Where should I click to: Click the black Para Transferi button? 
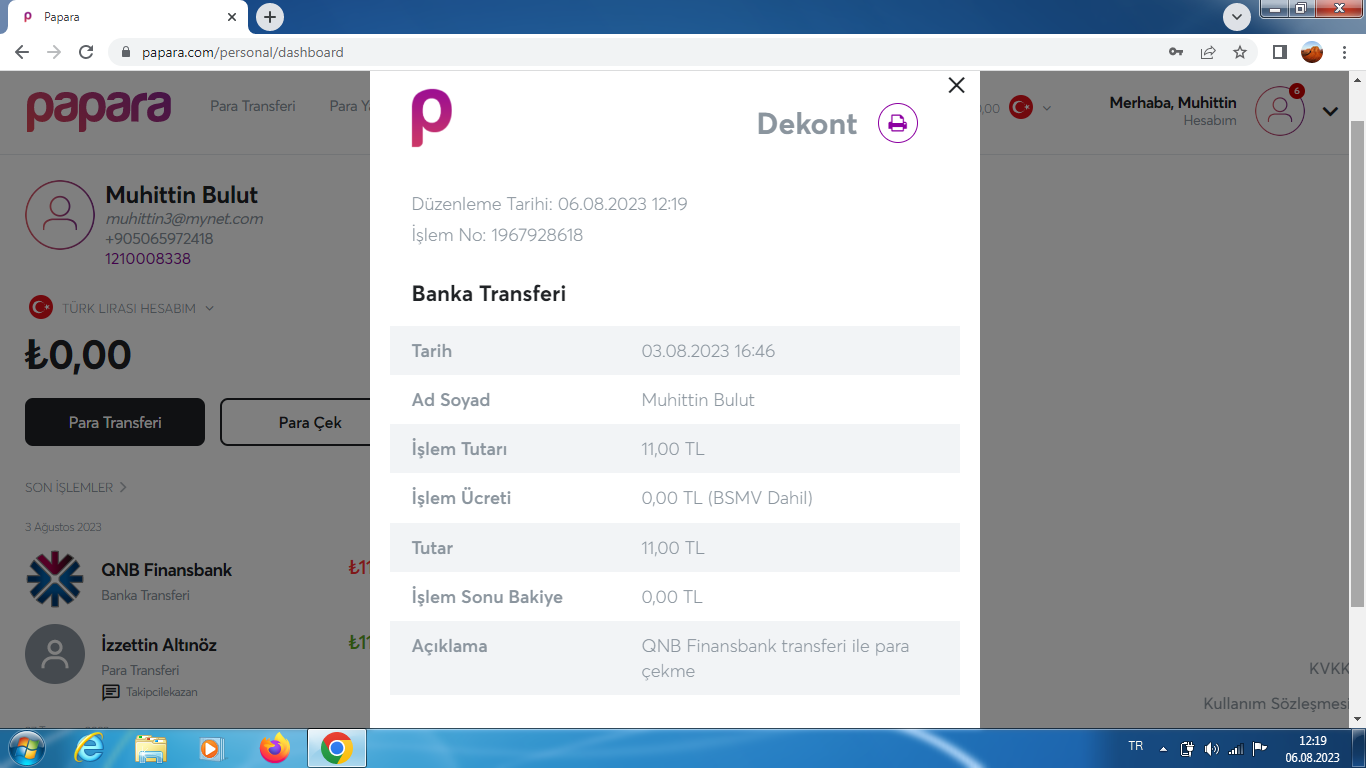[x=115, y=422]
